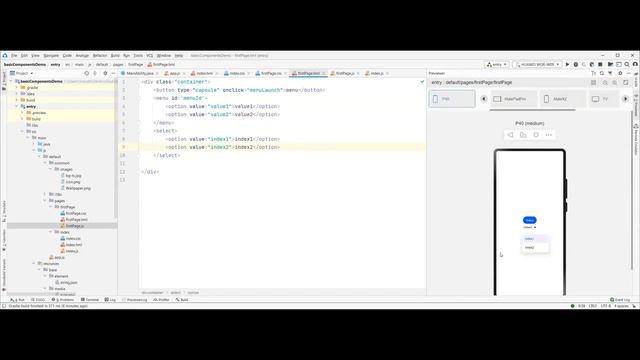The height and width of the screenshot is (360, 640).
Task: Open the Terminal tool window
Action: click(90, 300)
